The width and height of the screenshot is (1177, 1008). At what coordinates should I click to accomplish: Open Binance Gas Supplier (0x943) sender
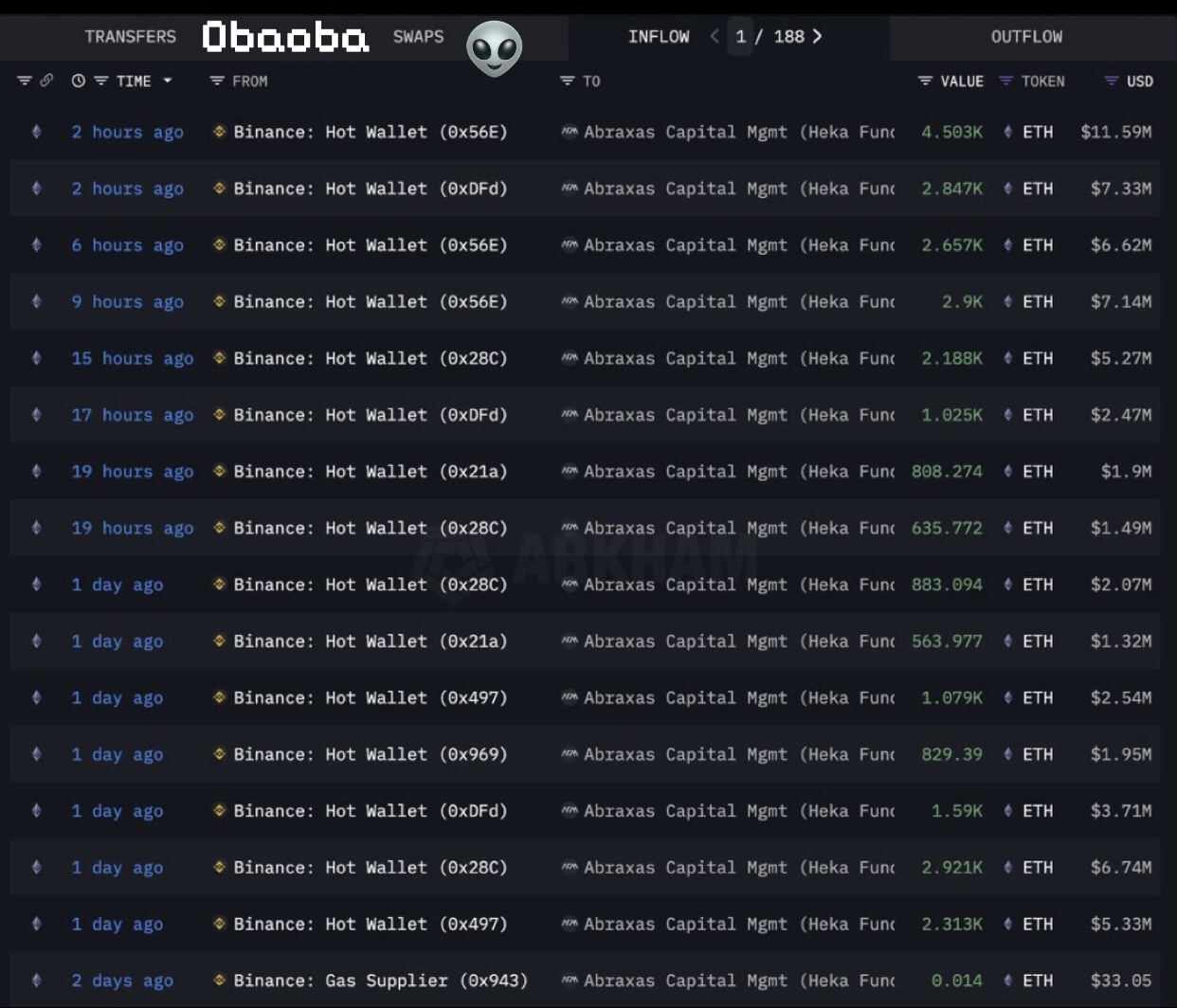point(380,981)
